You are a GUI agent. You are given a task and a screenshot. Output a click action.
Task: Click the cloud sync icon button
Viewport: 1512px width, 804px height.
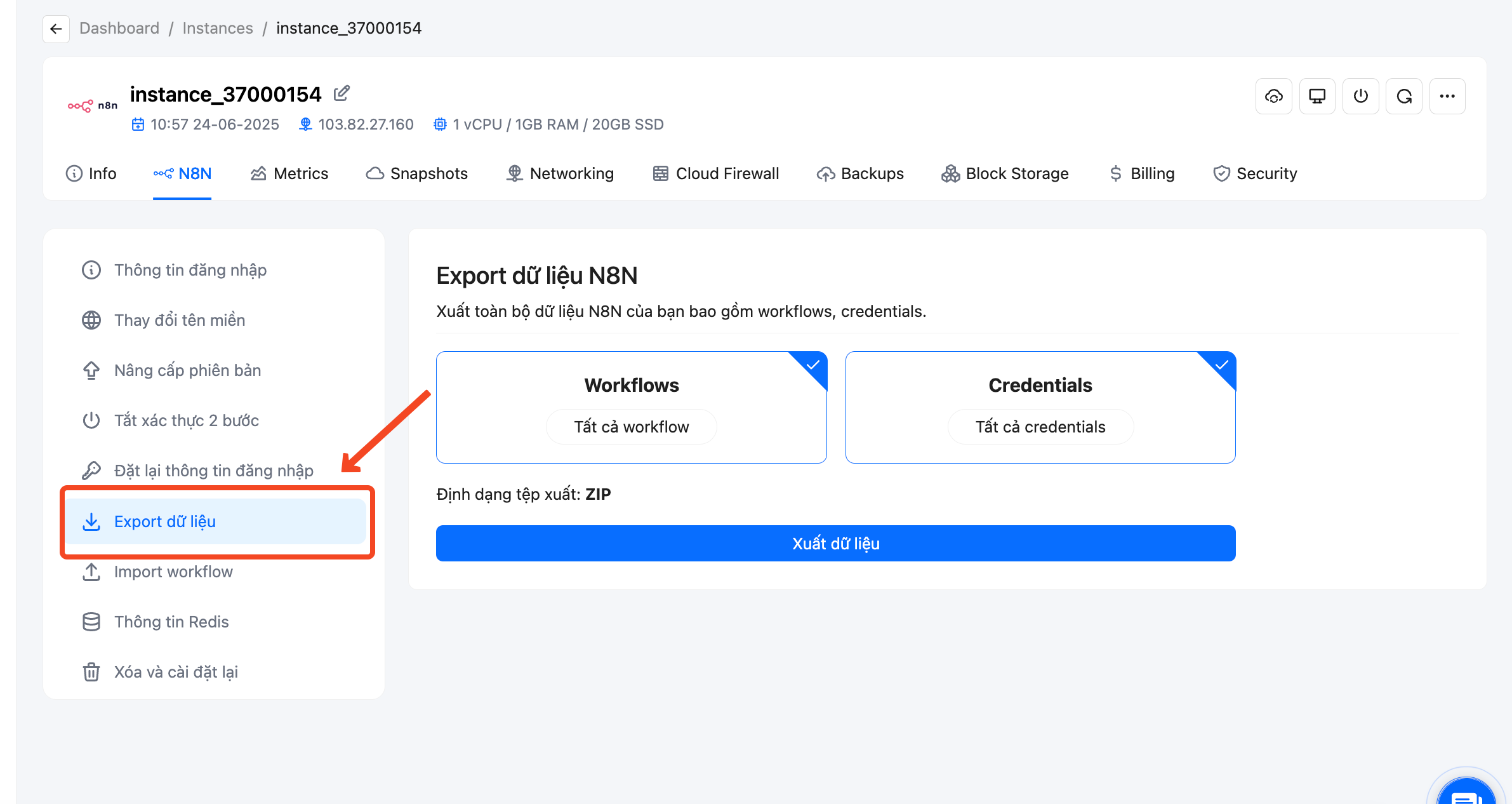coord(1273,96)
